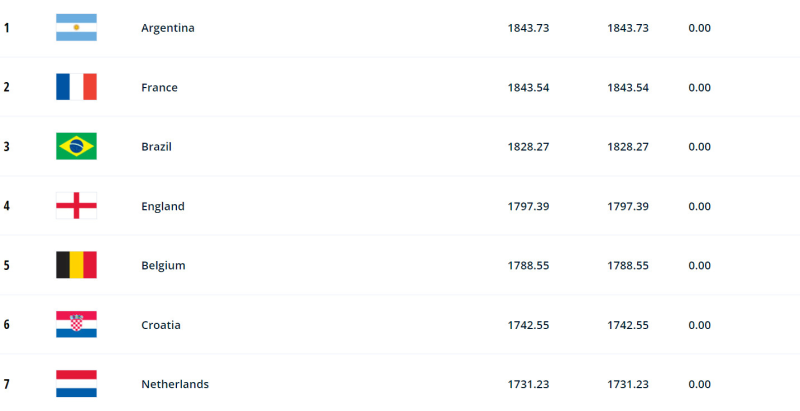Click rank number 6 for Croatia
800x411 pixels.
(x=6, y=325)
